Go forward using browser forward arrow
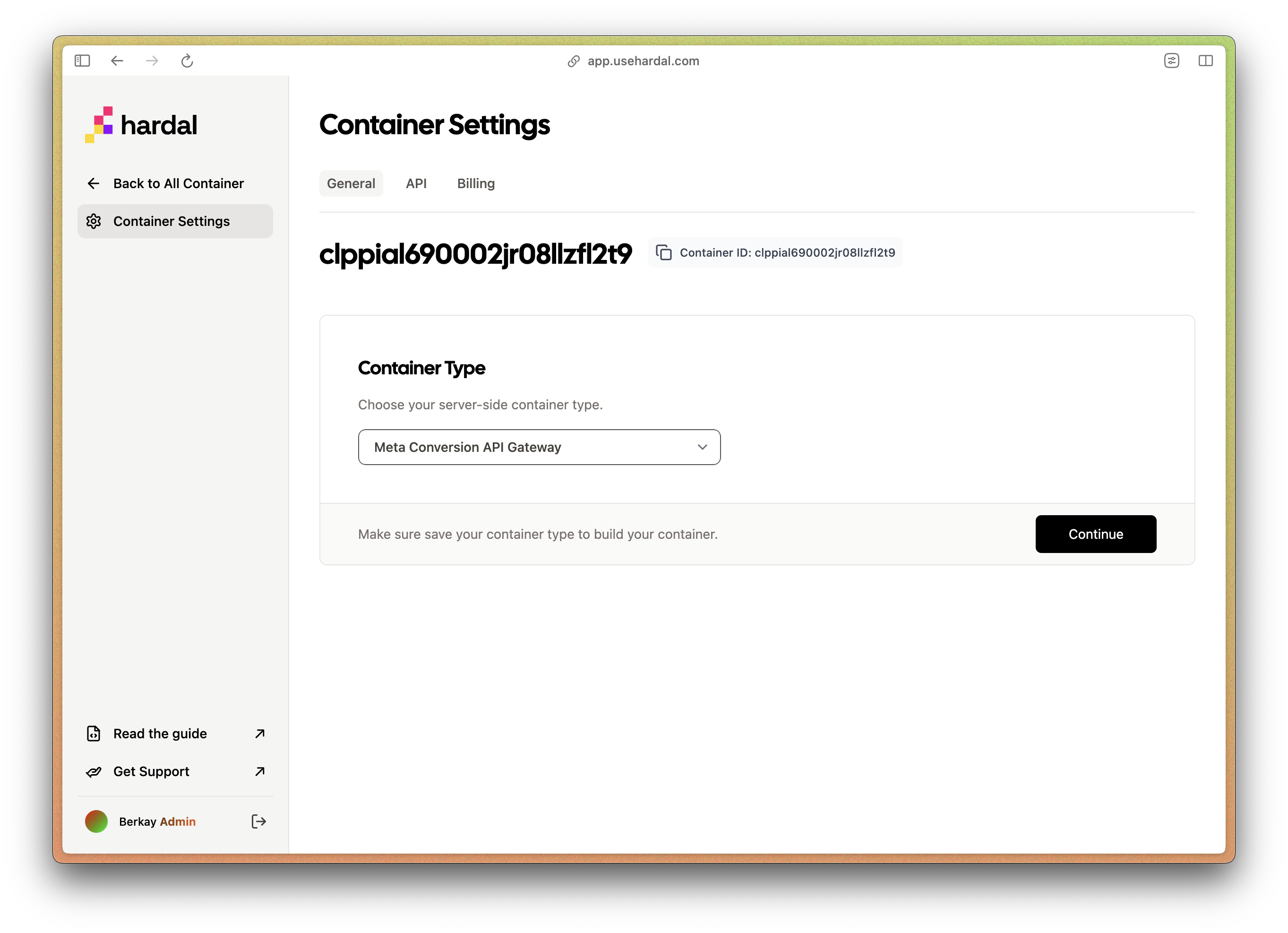1288x933 pixels. click(152, 61)
